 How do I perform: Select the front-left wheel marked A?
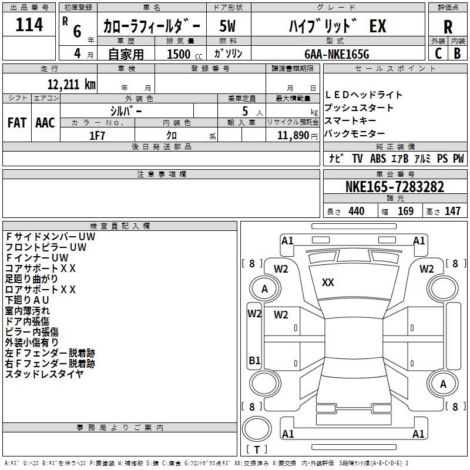click(x=265, y=289)
